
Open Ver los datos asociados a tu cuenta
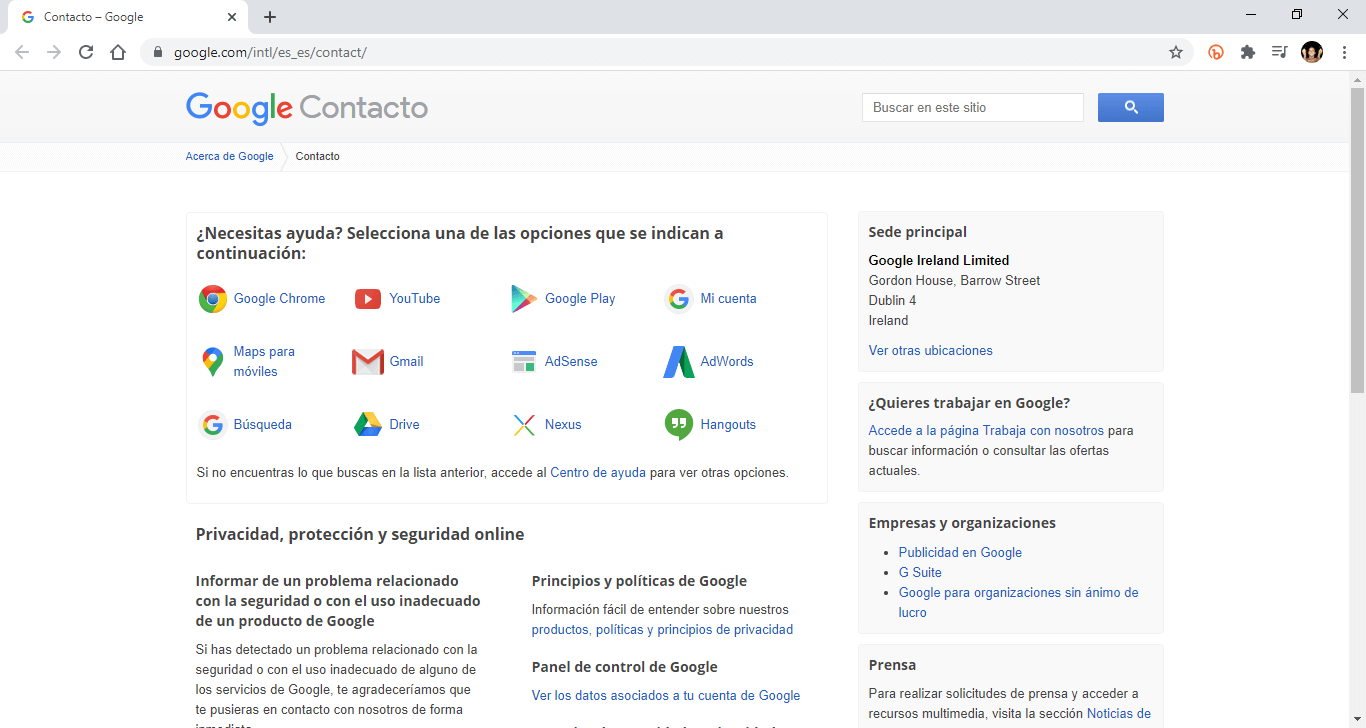666,696
